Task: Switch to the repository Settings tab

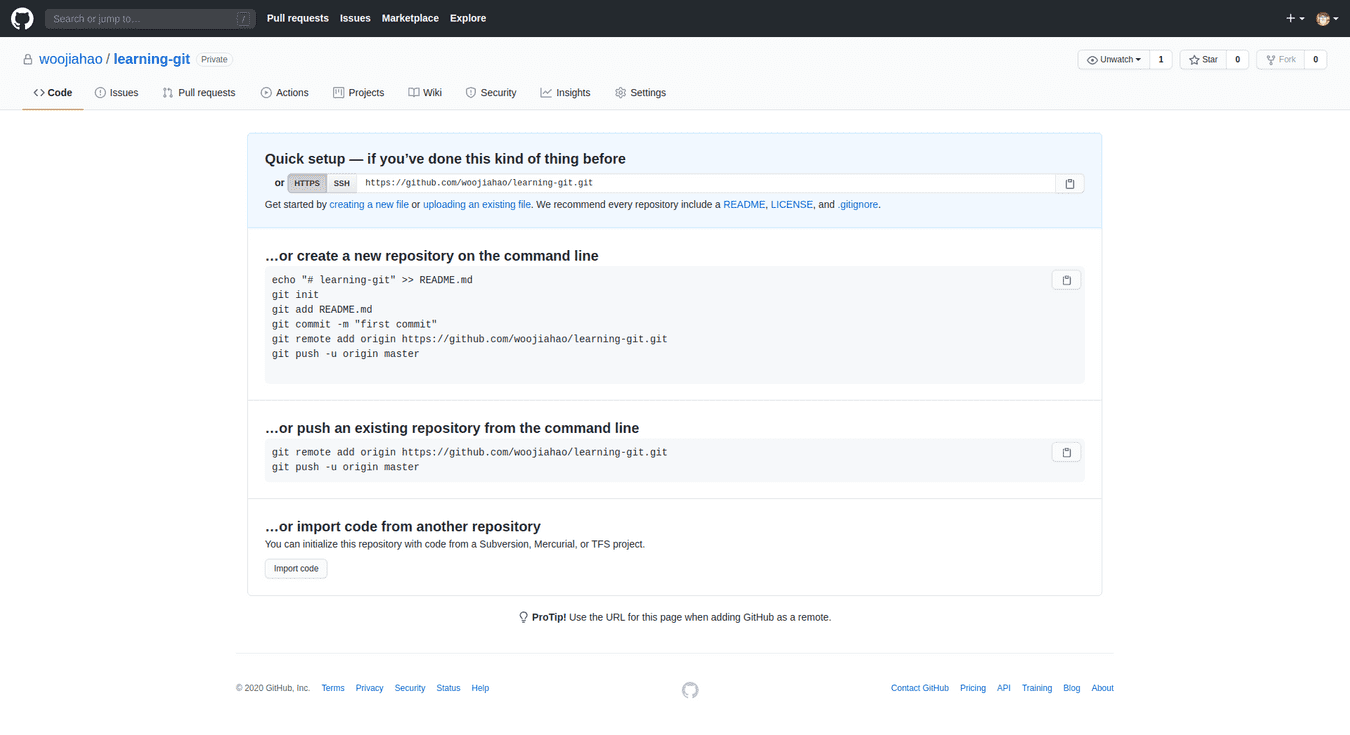Action: tap(640, 92)
